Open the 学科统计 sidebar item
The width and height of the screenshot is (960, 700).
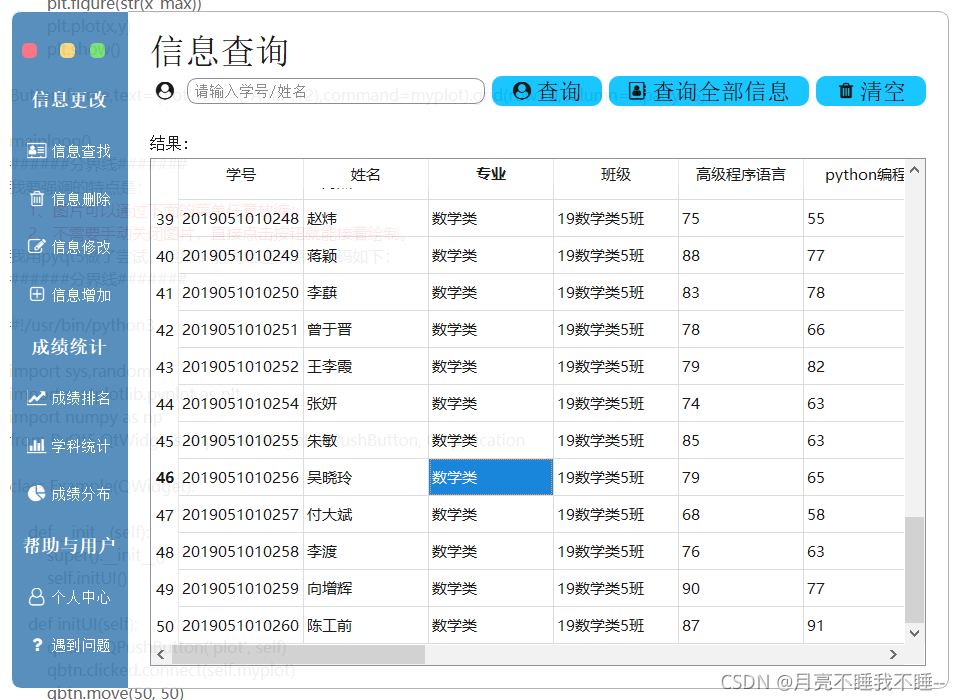coord(69,446)
